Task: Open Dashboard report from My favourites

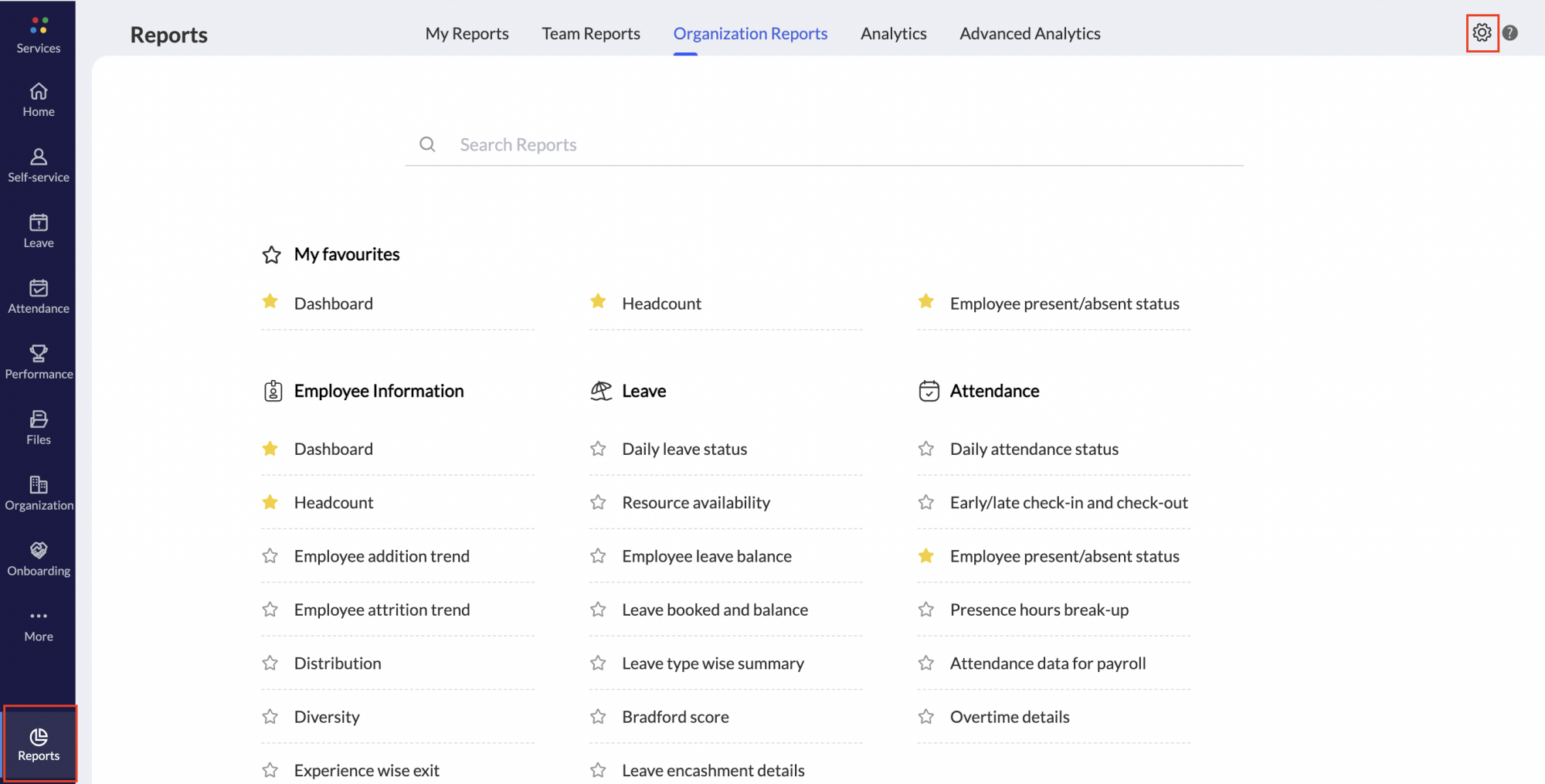Action: 333,304
